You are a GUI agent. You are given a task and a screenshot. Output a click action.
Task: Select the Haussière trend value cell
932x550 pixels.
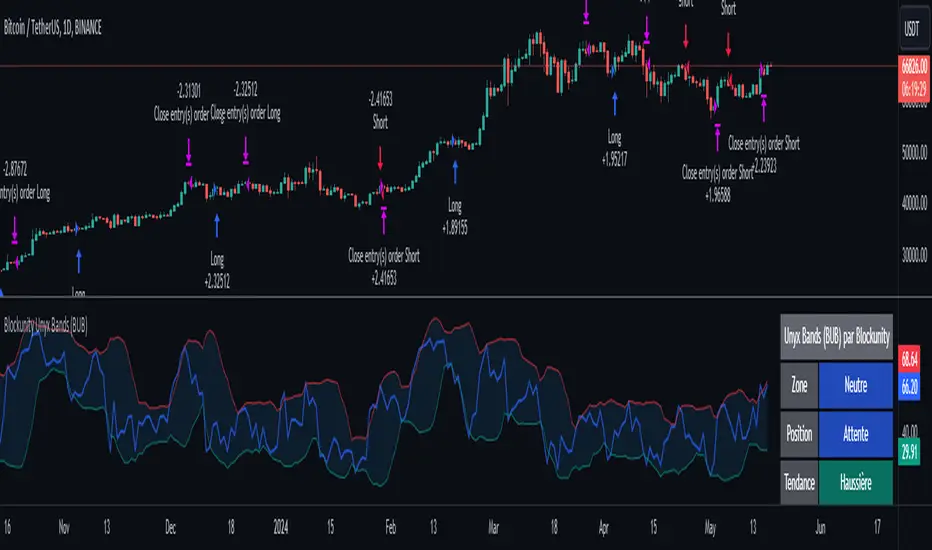click(855, 482)
